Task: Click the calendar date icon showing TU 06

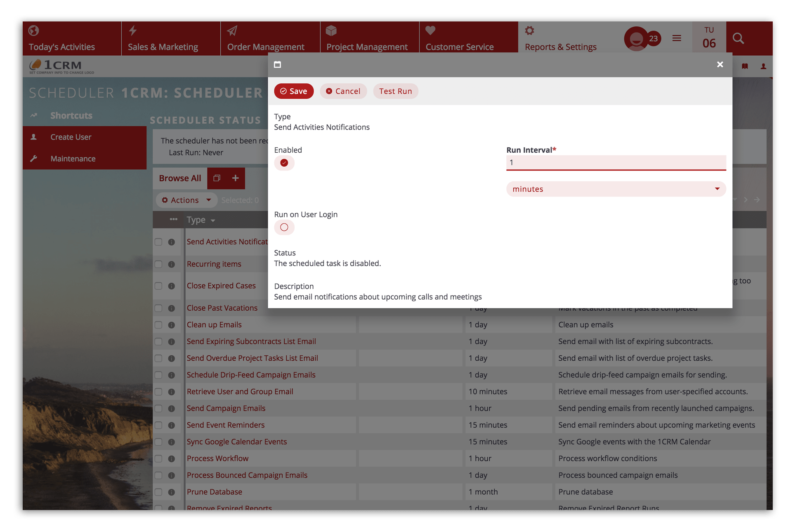Action: point(708,38)
